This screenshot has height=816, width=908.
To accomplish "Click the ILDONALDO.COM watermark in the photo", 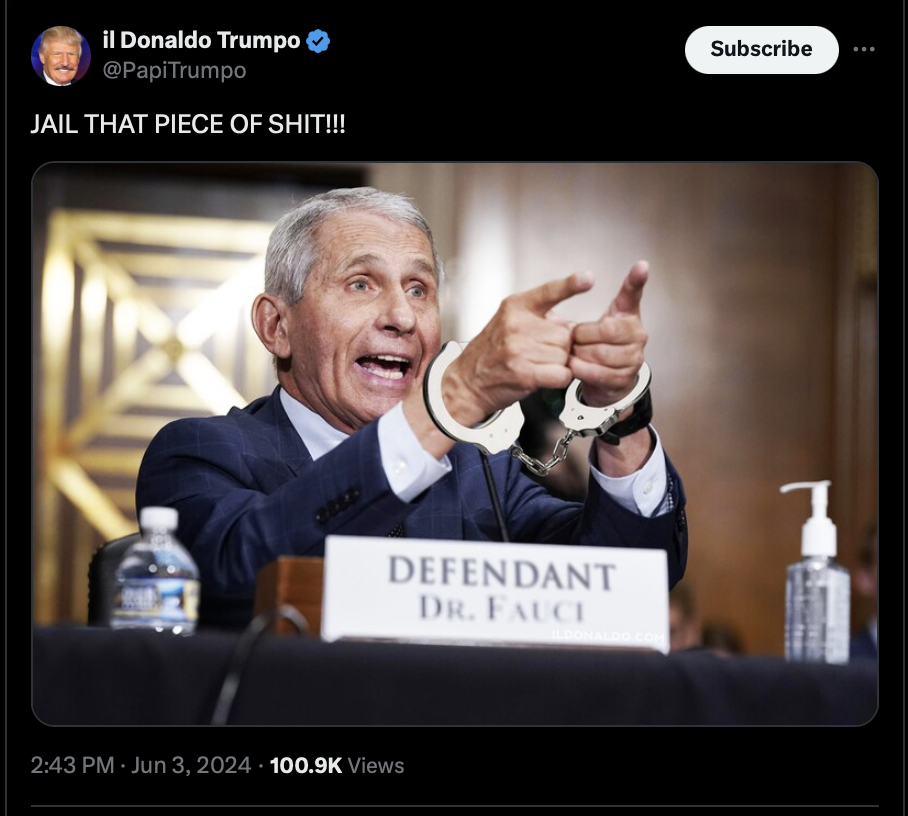I will coord(608,636).
